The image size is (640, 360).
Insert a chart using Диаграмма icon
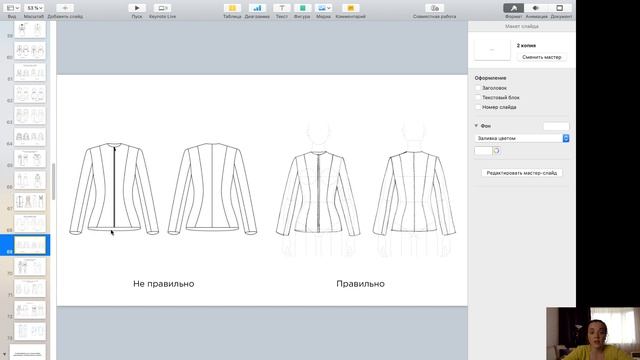pos(257,8)
